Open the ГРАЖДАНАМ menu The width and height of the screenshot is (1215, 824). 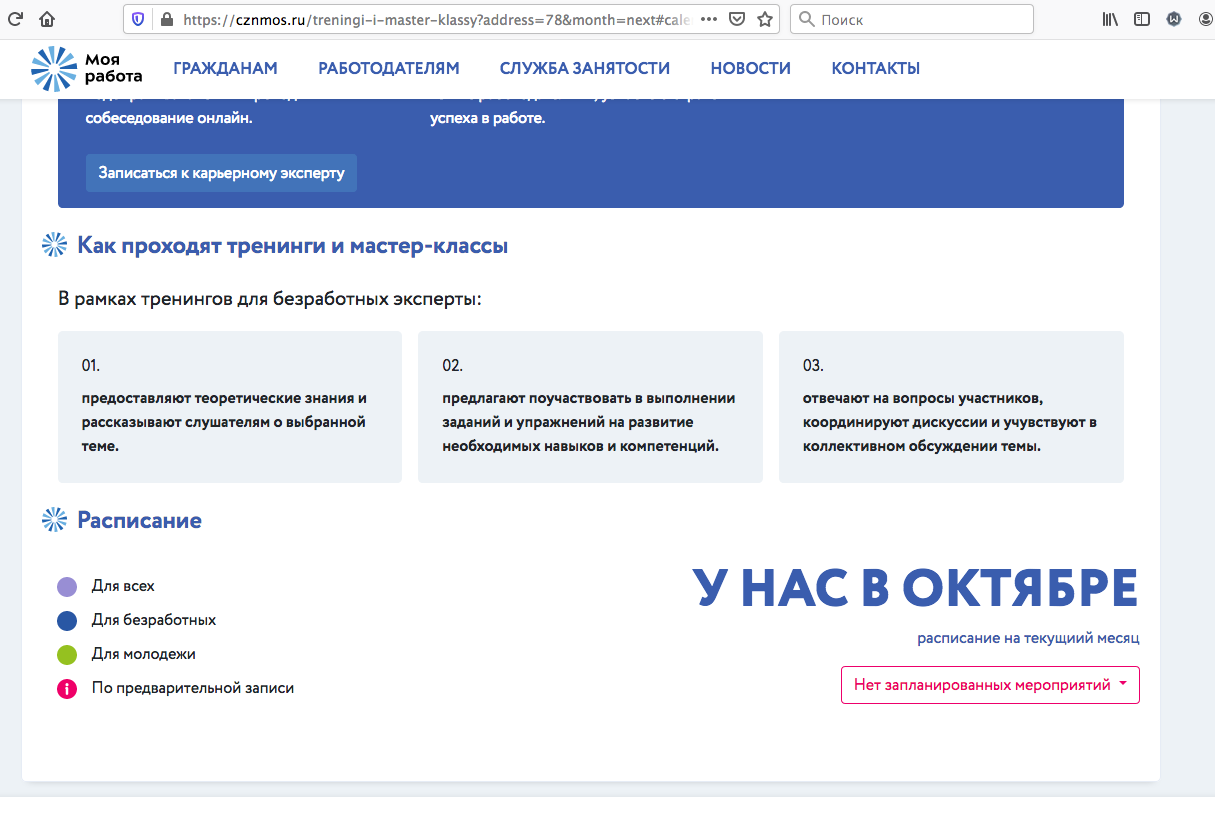point(225,68)
